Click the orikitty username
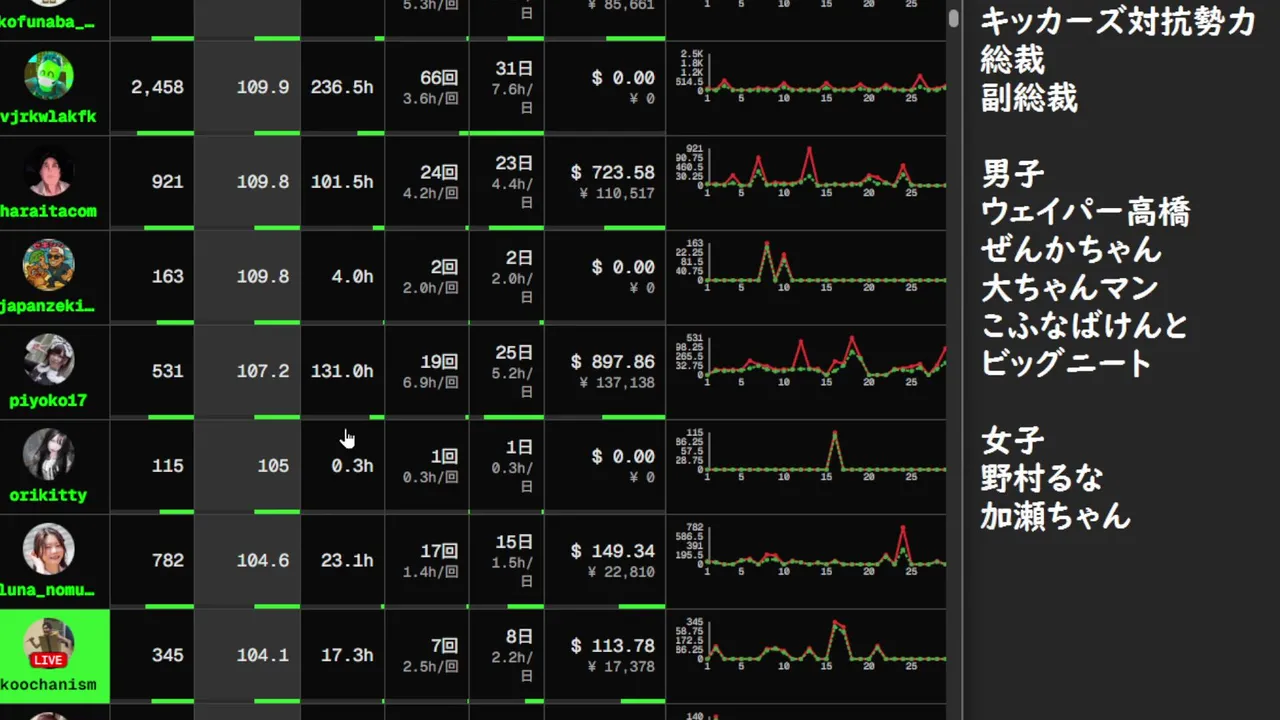This screenshot has height=720, width=1280. tap(48, 495)
